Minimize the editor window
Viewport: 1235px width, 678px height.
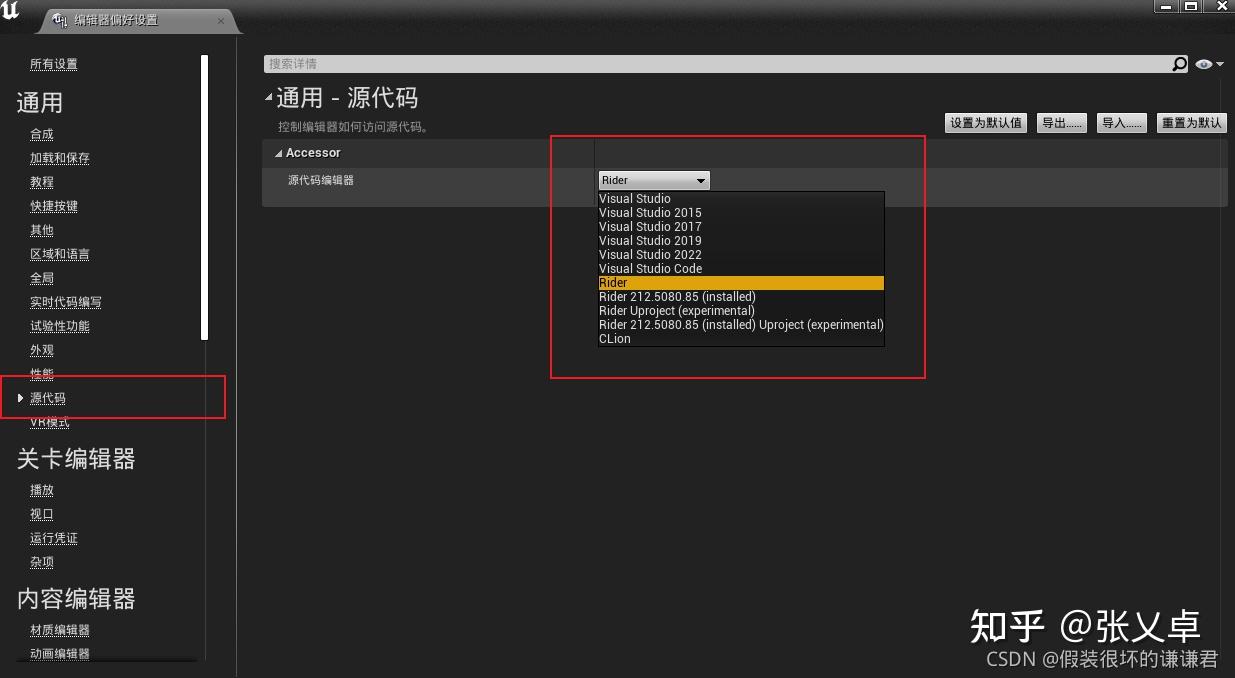[x=1166, y=6]
